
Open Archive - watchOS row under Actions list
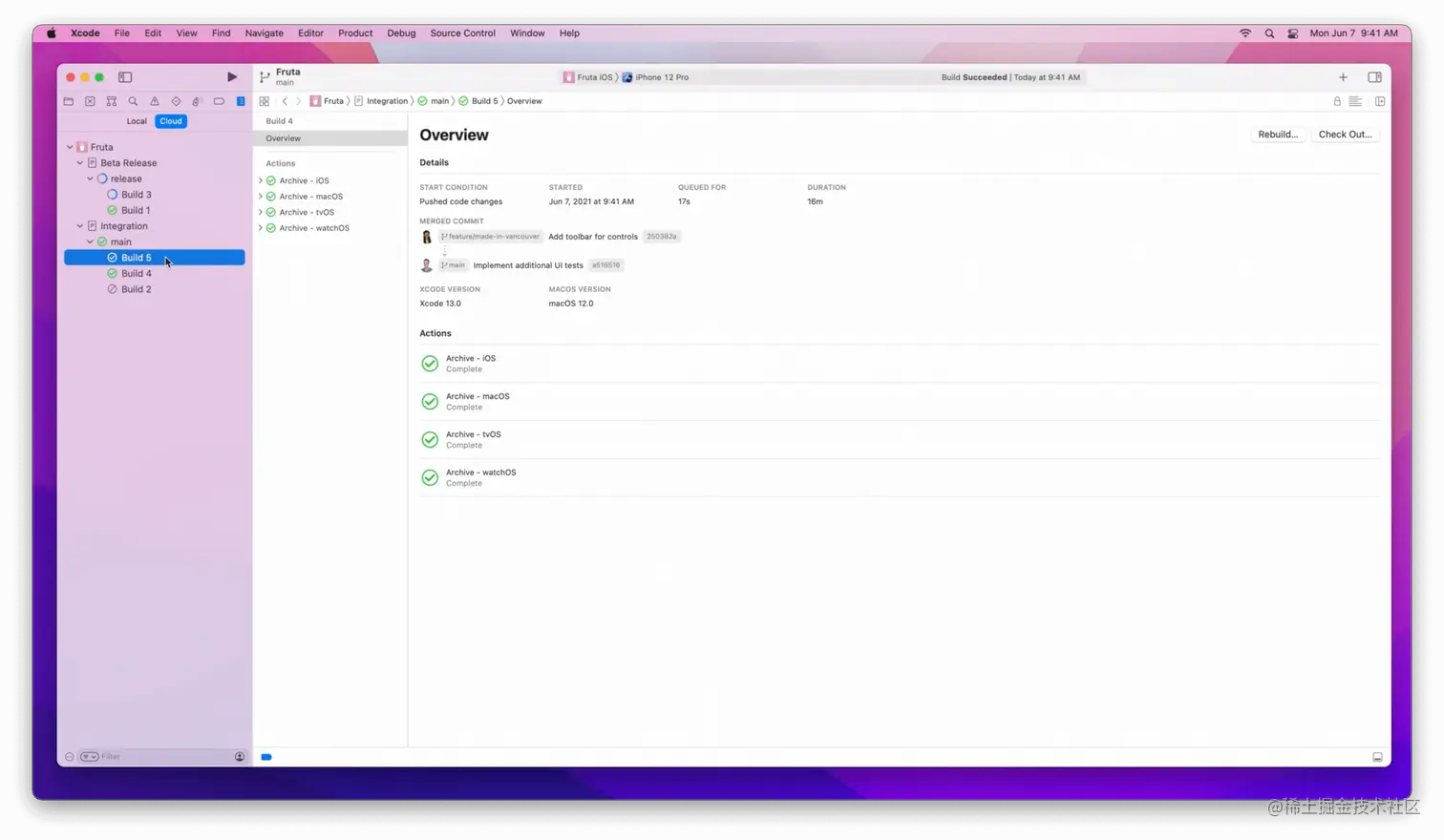(x=900, y=477)
